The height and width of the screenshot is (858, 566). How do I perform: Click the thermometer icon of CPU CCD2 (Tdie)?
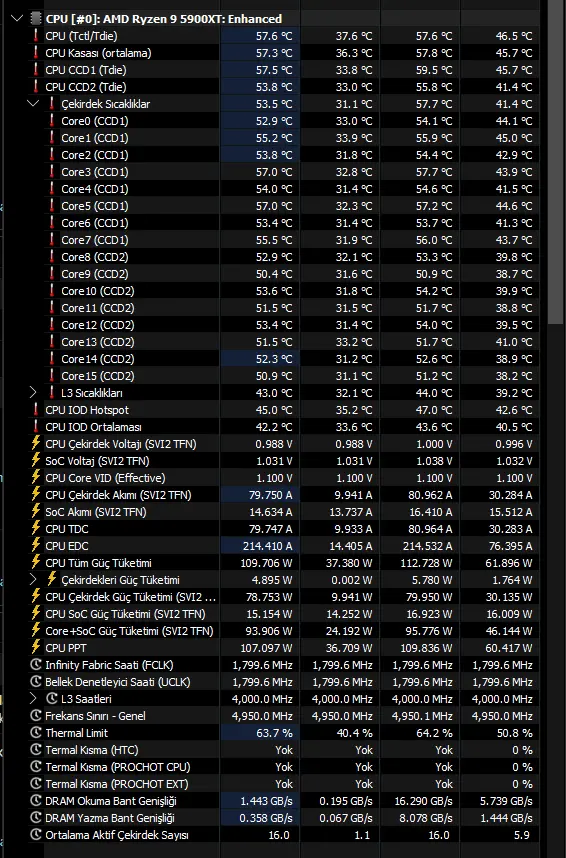(36, 86)
